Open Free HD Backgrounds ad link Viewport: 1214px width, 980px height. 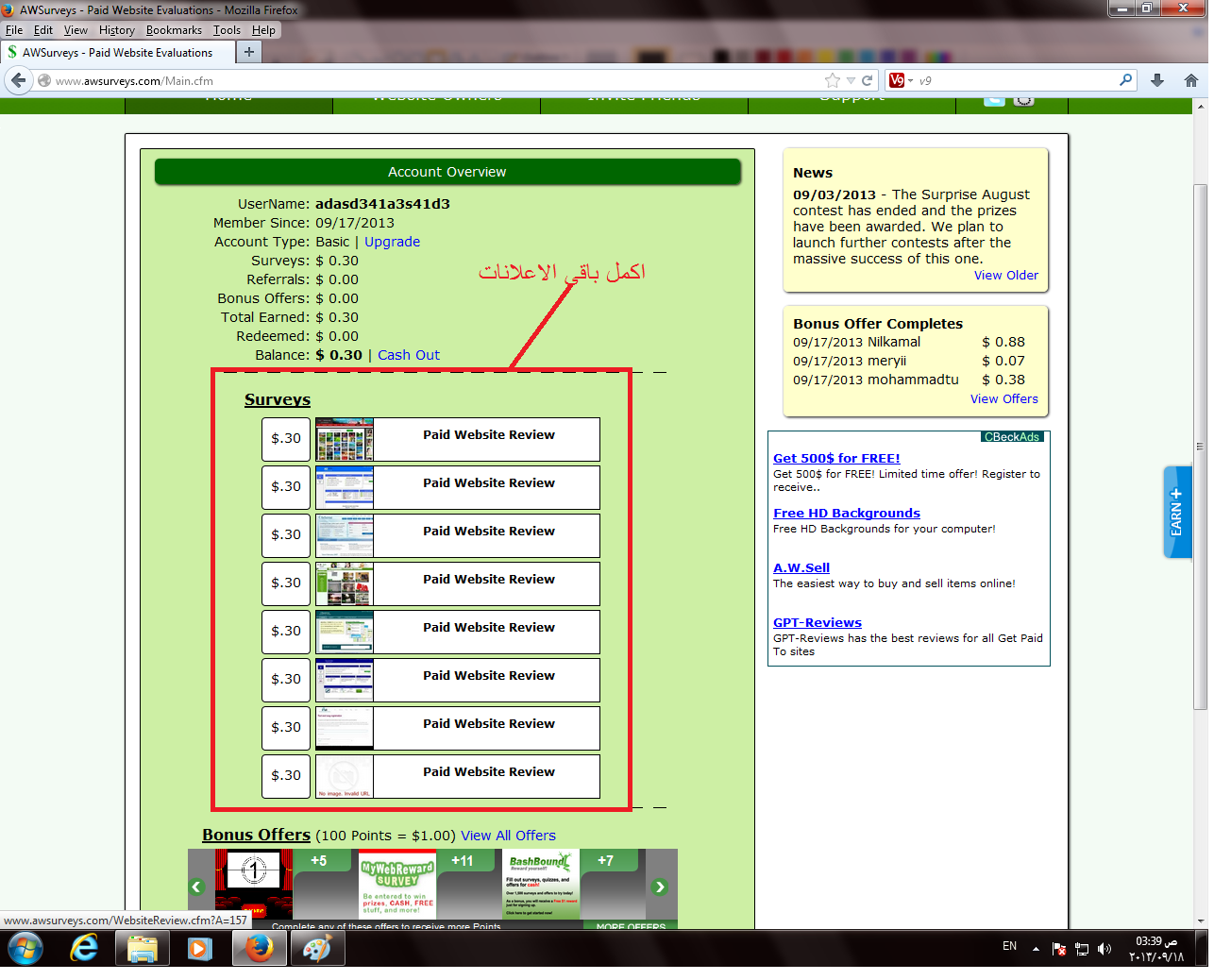pos(847,513)
